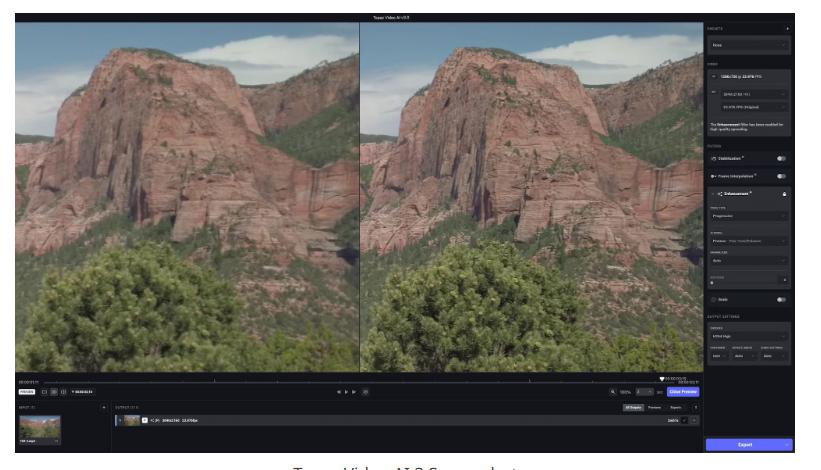Viewport: 821px width, 470px height.
Task: Click the Stabilization filter icon
Action: pyautogui.click(x=713, y=158)
